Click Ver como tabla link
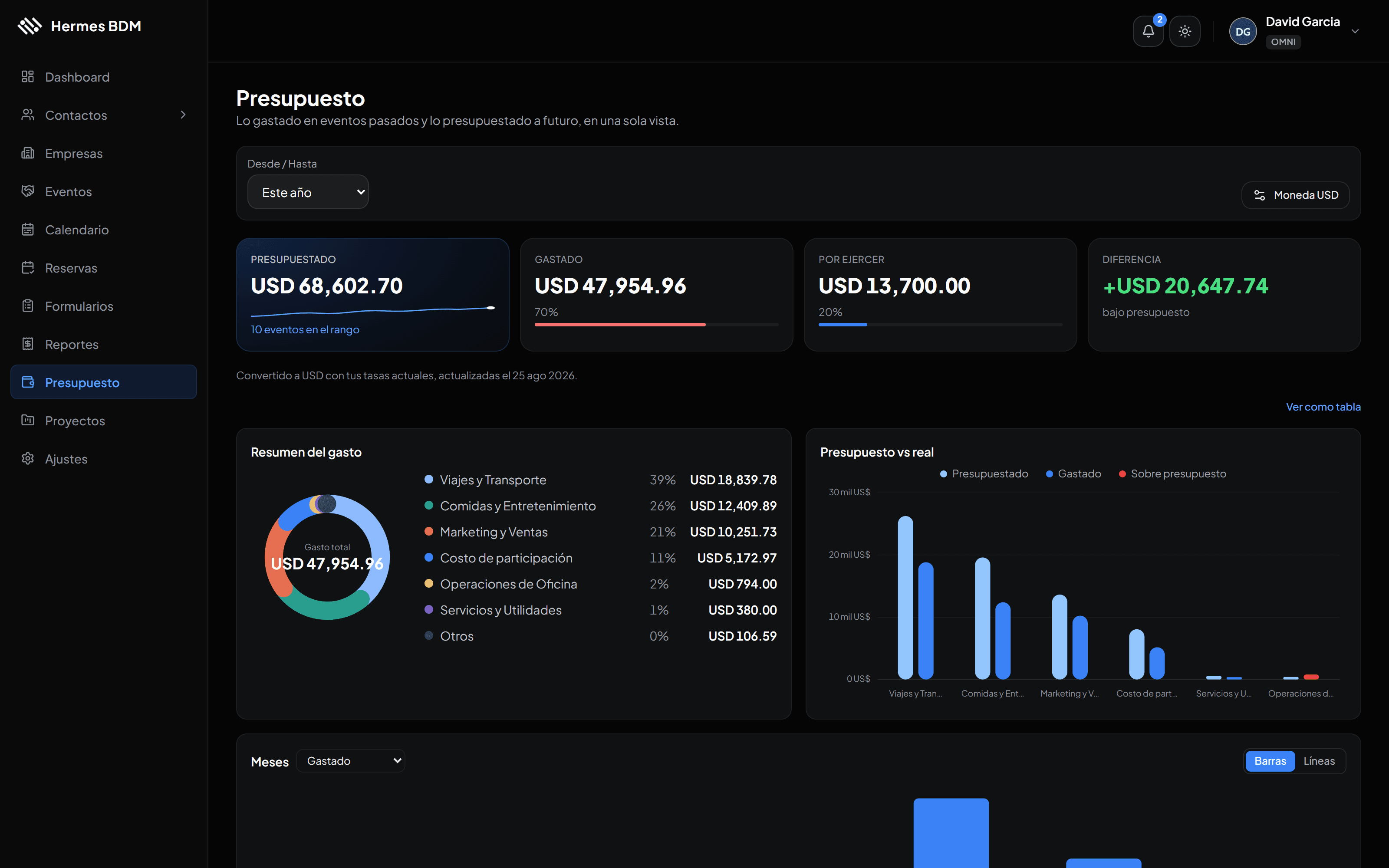Image resolution: width=1389 pixels, height=868 pixels. (x=1323, y=407)
